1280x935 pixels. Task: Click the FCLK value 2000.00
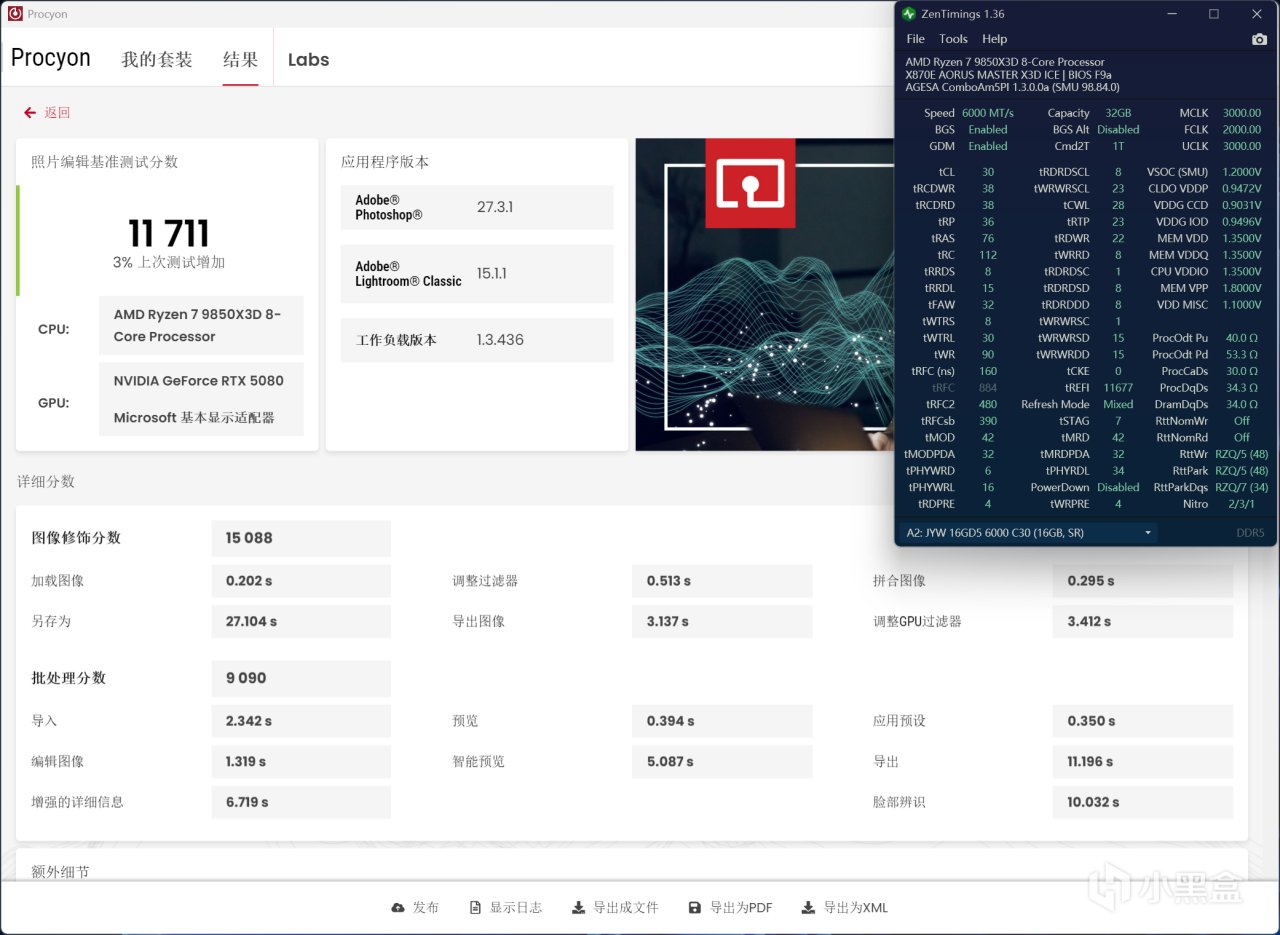coord(1241,130)
